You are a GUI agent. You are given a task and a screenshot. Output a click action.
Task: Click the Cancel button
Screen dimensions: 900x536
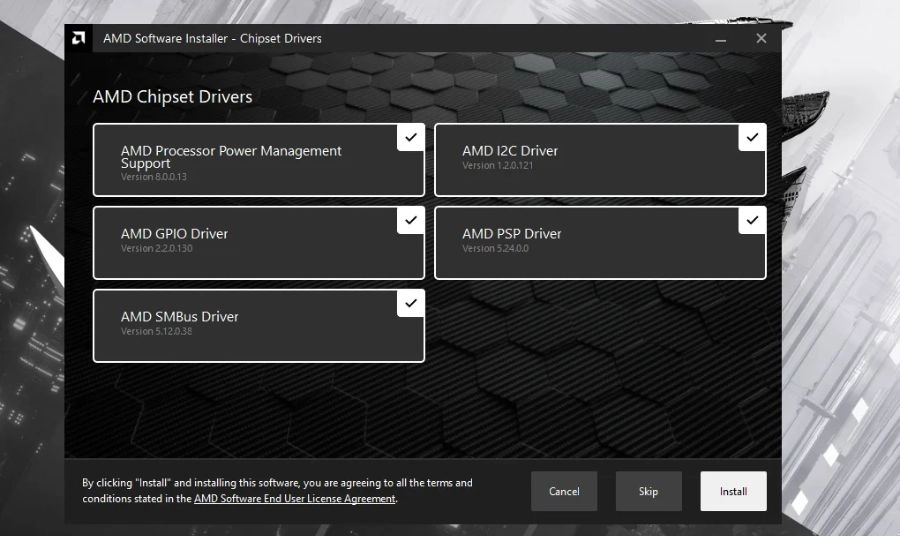coord(564,491)
